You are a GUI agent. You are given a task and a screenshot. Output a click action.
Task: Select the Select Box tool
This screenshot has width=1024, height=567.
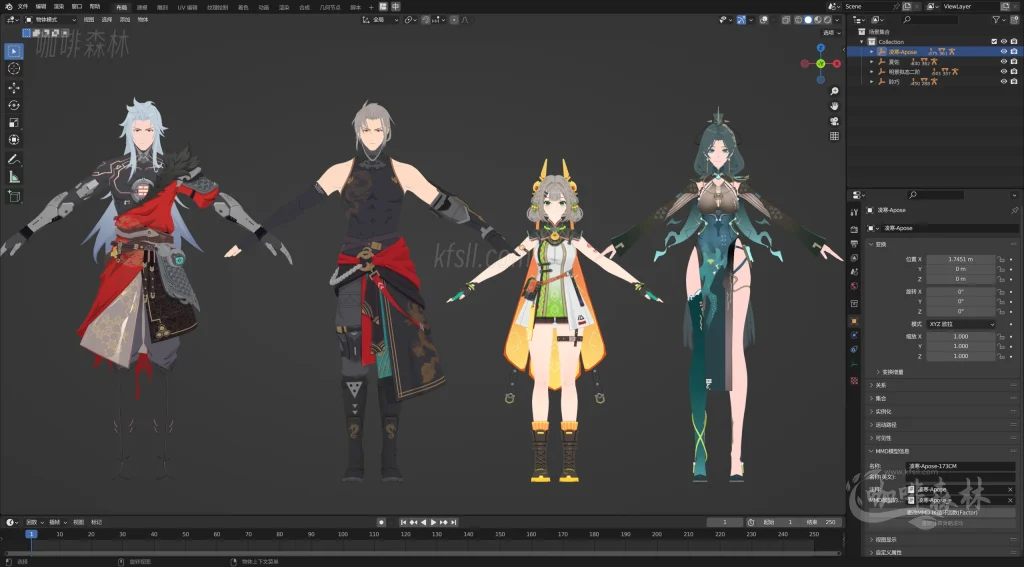tap(14, 51)
